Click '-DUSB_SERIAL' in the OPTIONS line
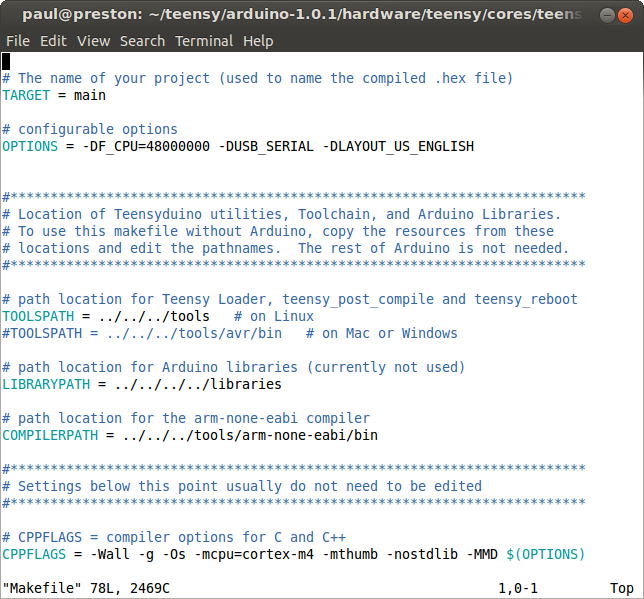The image size is (644, 599). (266, 147)
